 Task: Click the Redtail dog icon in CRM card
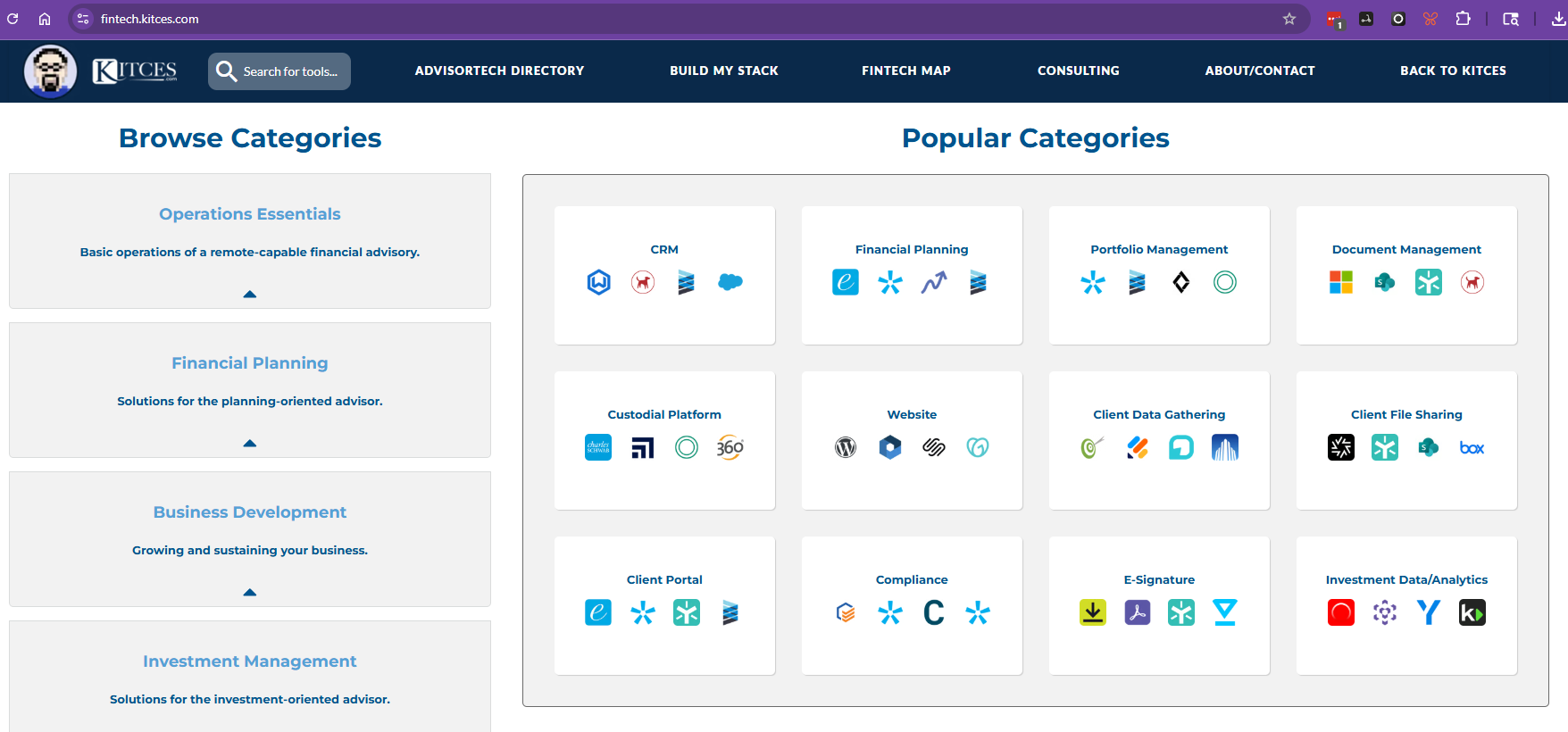click(643, 282)
